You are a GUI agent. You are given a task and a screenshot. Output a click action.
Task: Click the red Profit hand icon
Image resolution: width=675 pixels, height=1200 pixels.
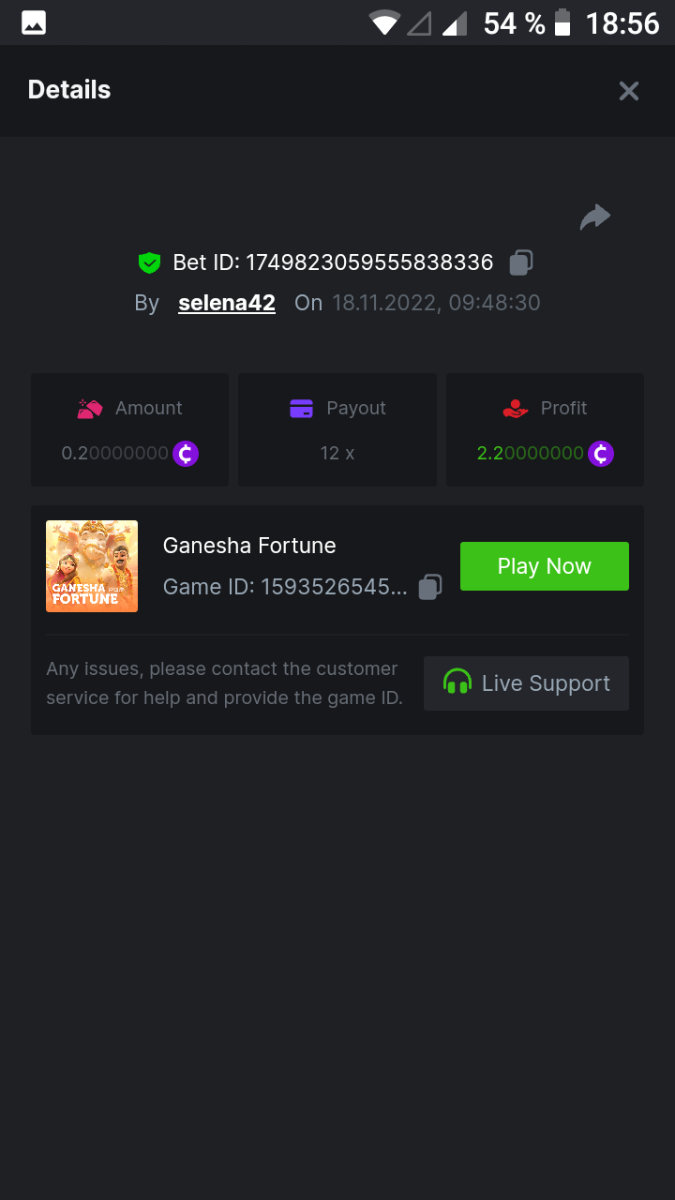tap(515, 408)
